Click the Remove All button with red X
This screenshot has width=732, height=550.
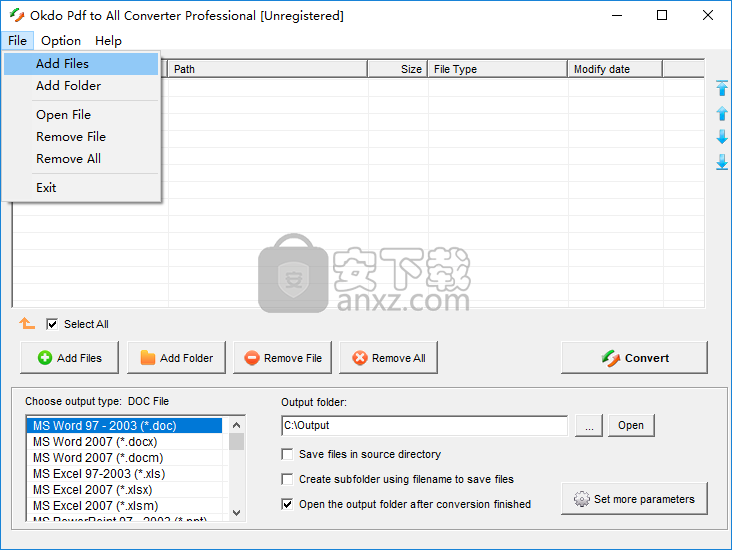point(388,358)
